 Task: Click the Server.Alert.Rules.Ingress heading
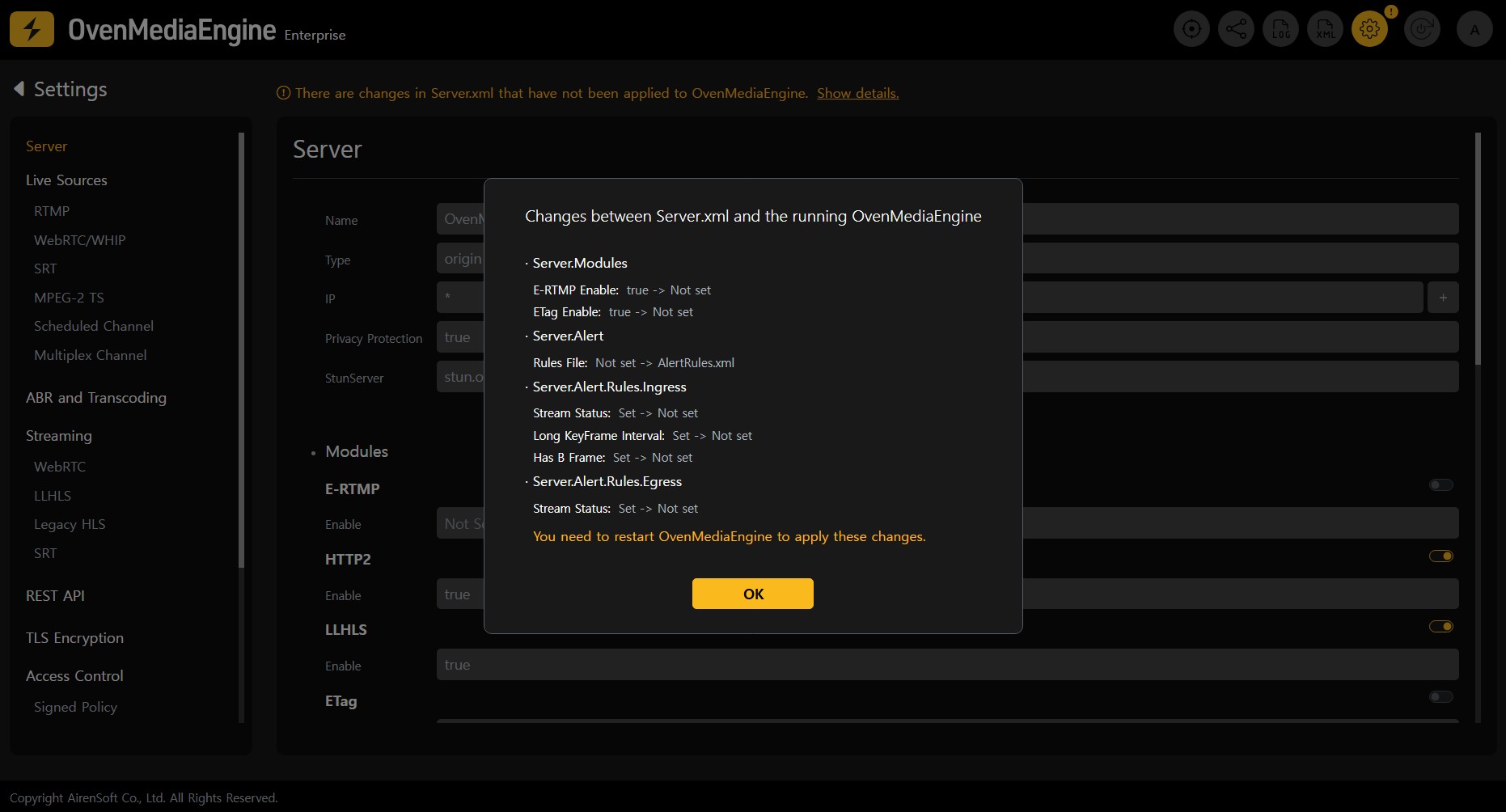tap(610, 387)
